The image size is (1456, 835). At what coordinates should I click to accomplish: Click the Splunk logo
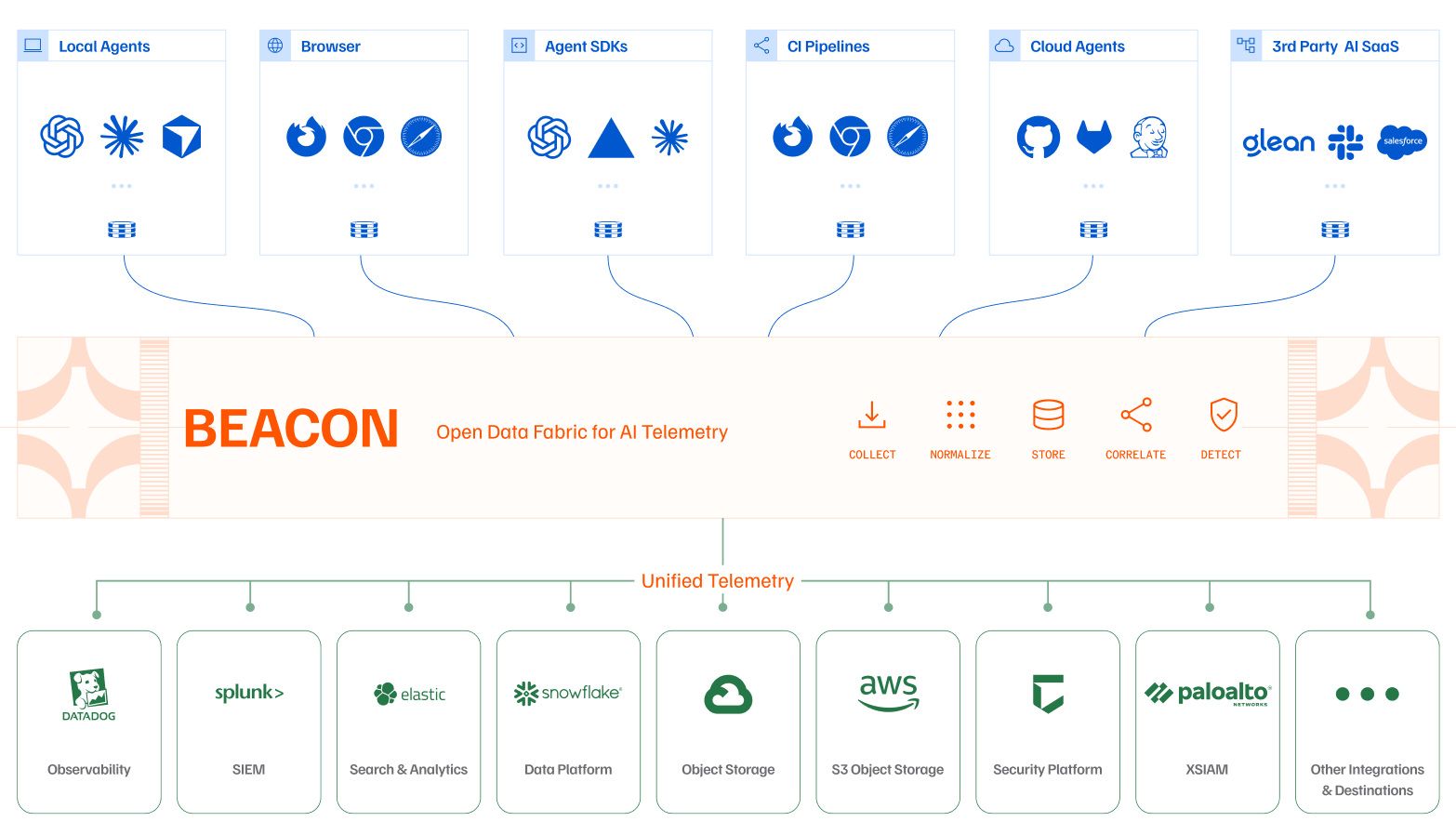click(x=249, y=693)
